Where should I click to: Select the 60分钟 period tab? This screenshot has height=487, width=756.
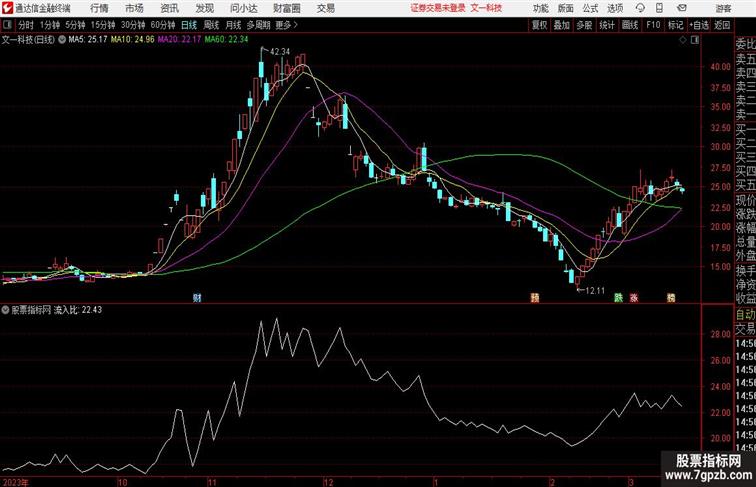click(x=162, y=25)
